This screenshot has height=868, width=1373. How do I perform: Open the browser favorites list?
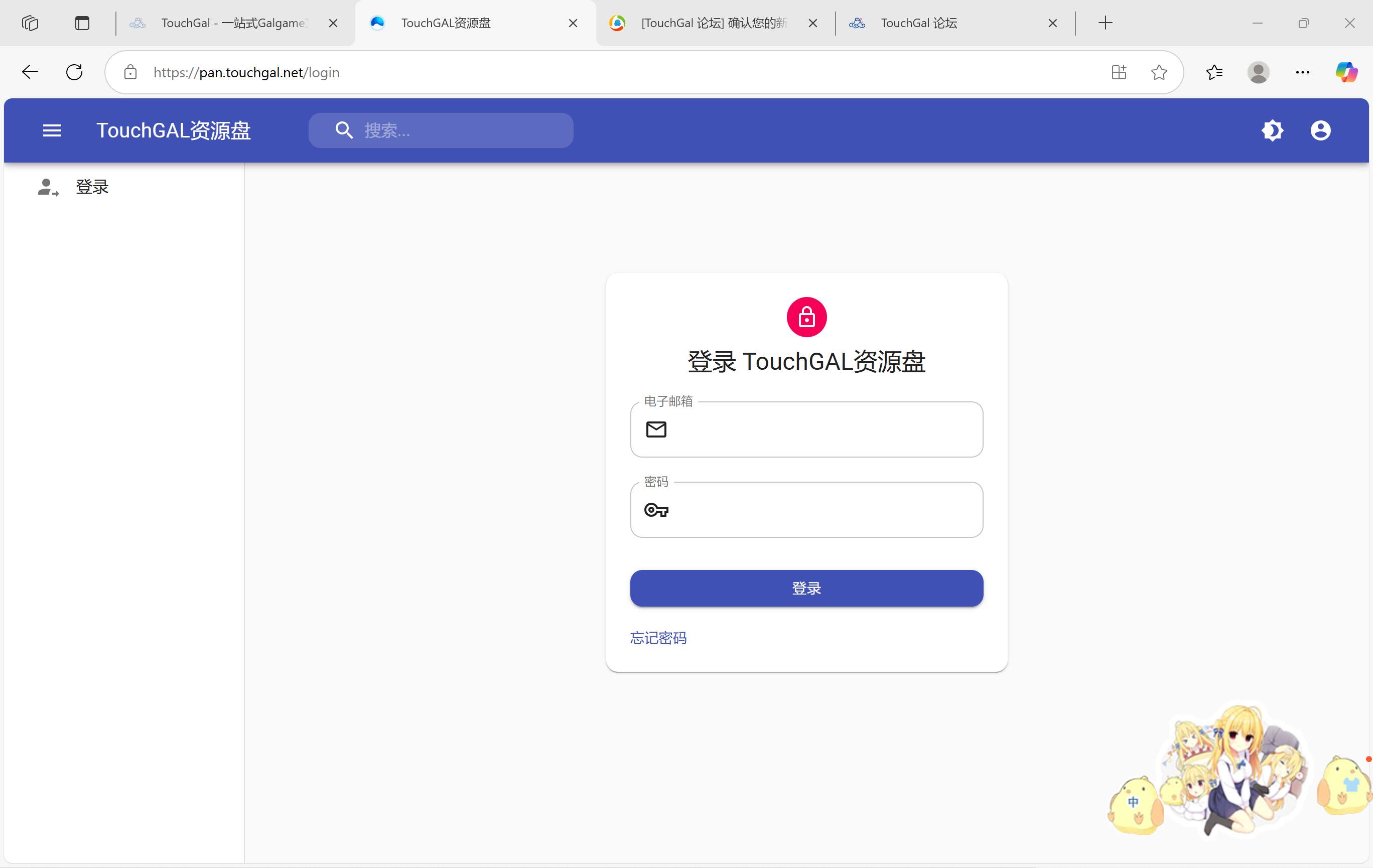coord(1214,72)
